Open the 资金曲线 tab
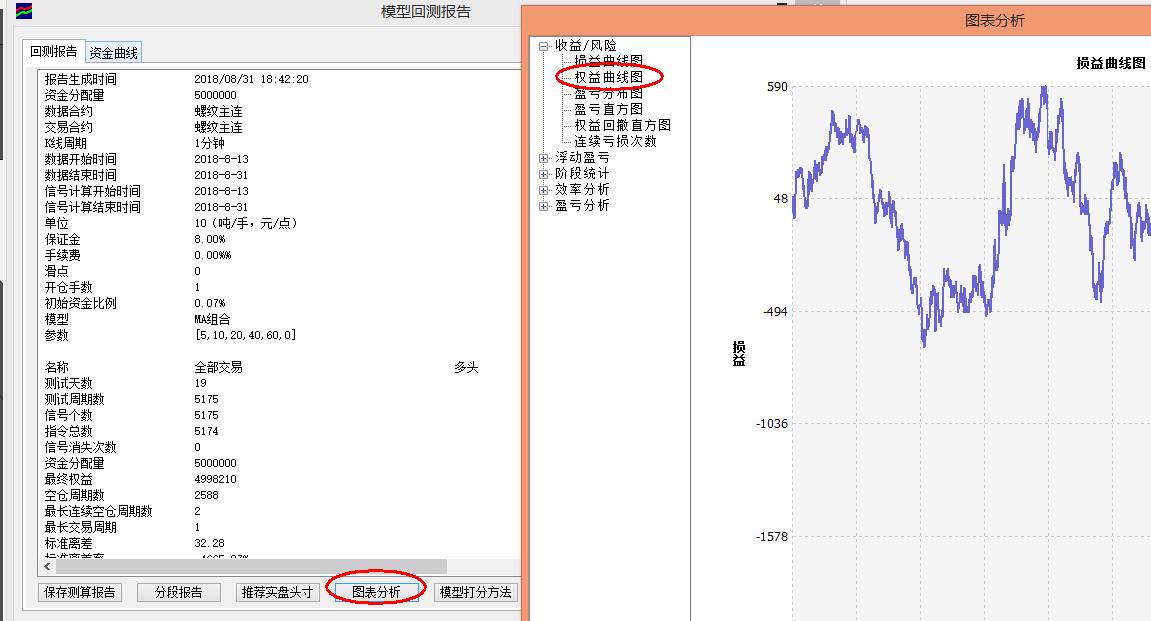This screenshot has height=621, width=1151. [x=114, y=53]
